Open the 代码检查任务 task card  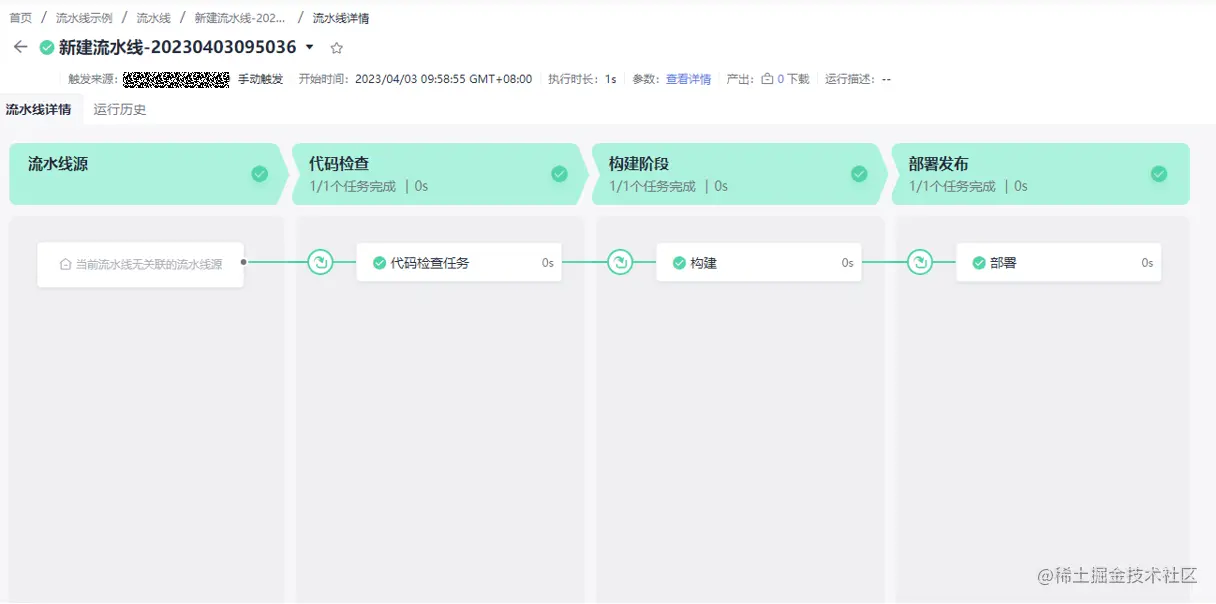coord(459,262)
